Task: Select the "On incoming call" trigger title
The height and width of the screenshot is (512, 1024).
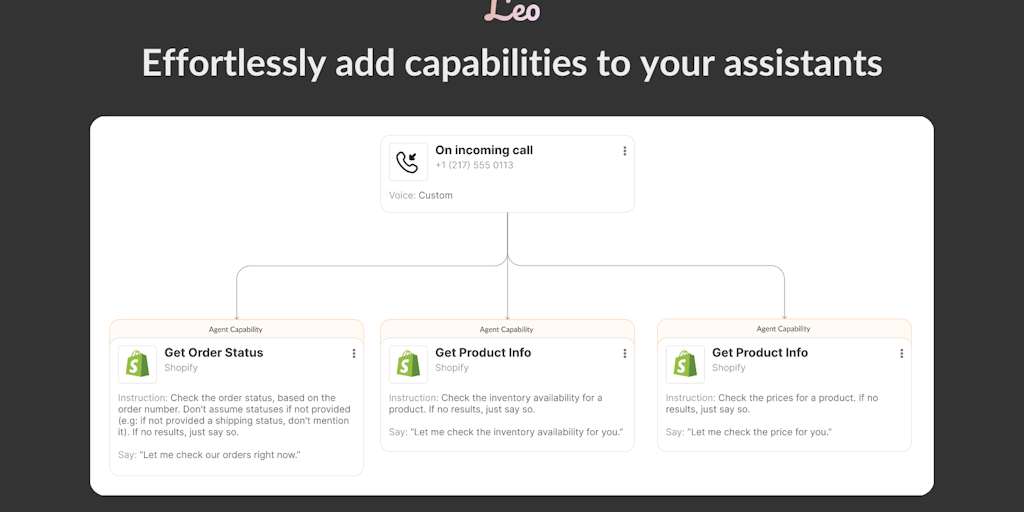Action: (x=484, y=150)
